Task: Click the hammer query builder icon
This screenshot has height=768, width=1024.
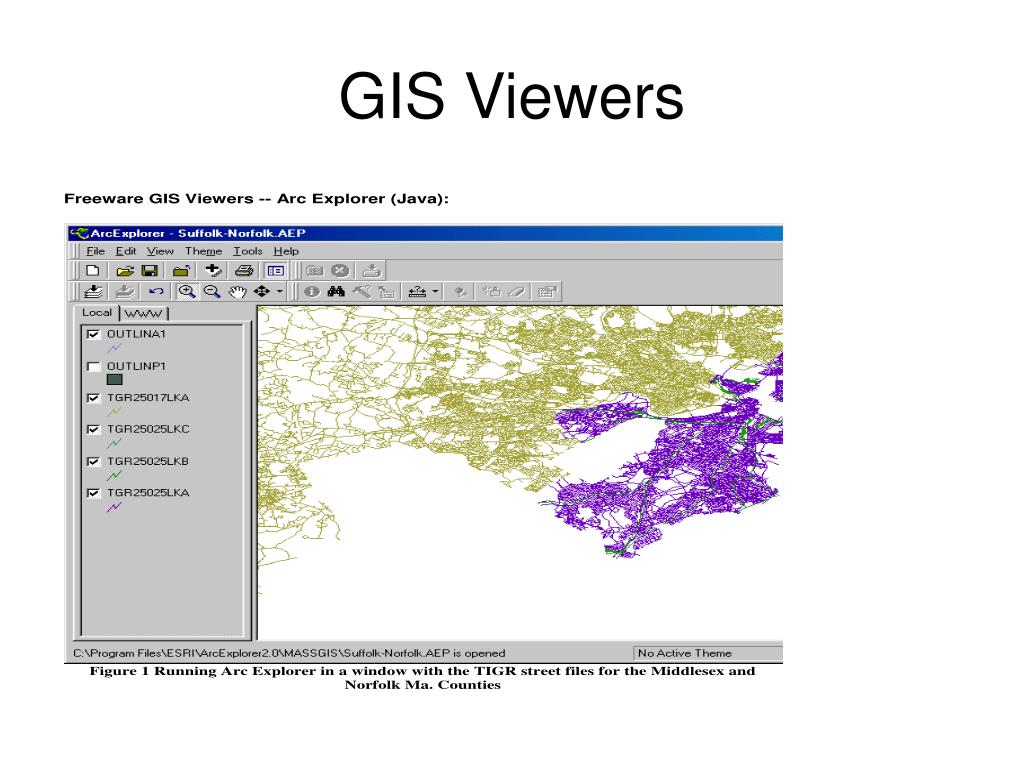Action: [362, 291]
